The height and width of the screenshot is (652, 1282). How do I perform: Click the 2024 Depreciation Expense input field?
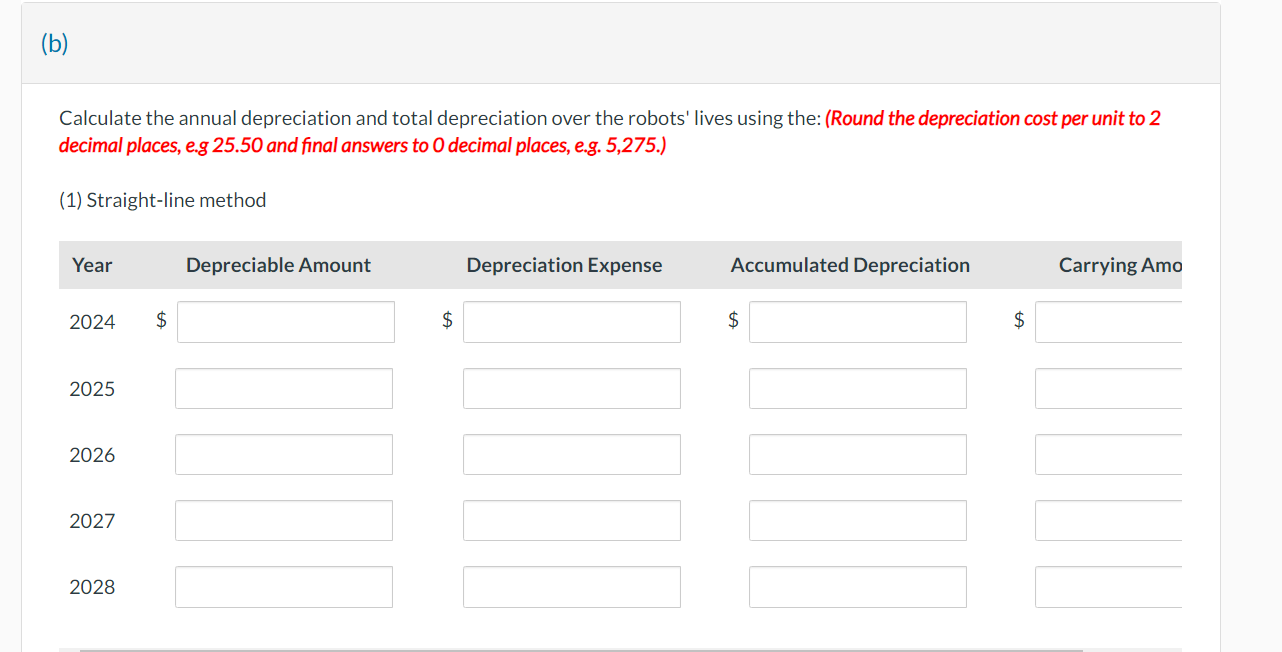tap(571, 321)
